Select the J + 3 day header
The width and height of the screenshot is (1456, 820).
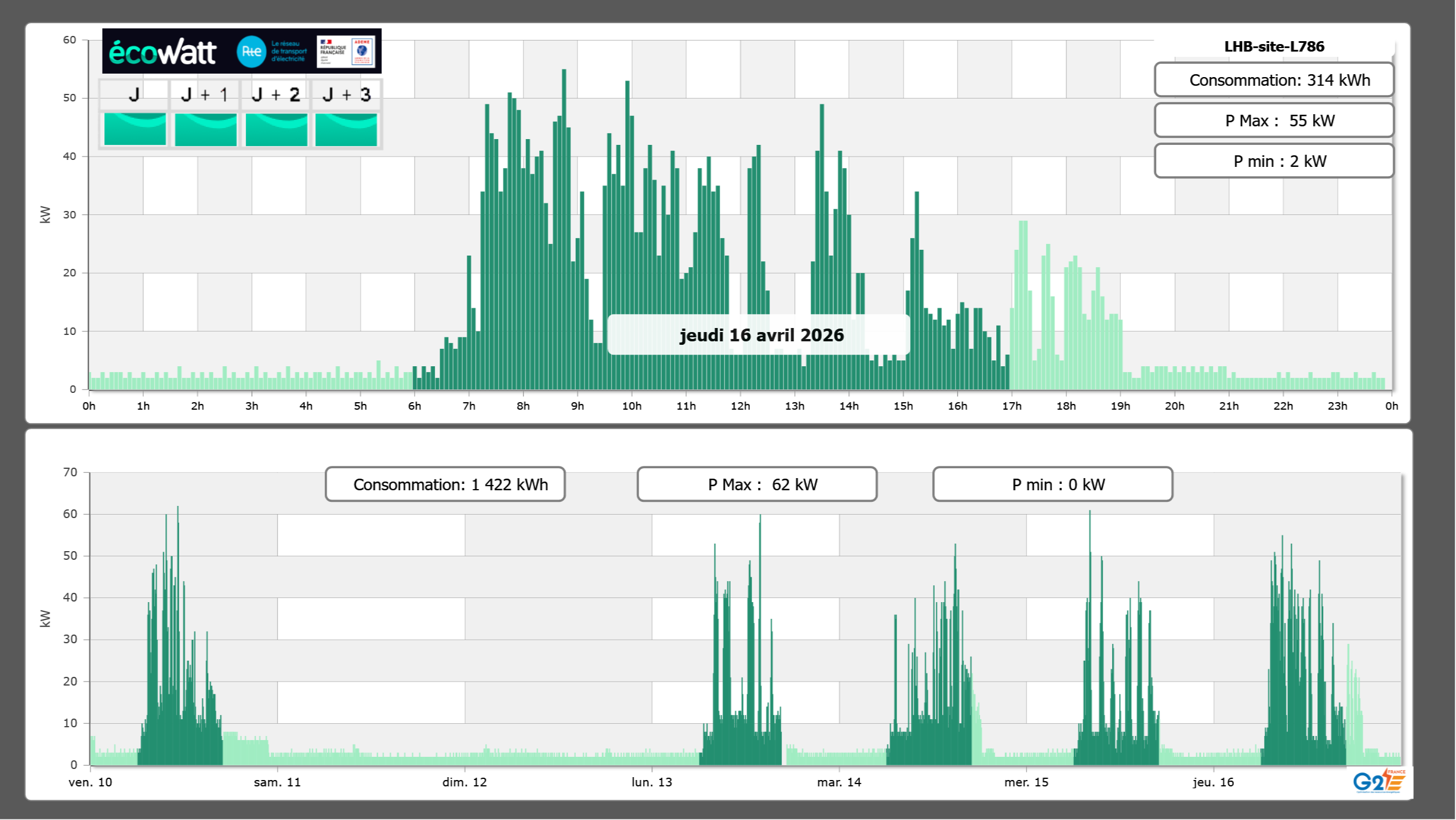click(346, 94)
